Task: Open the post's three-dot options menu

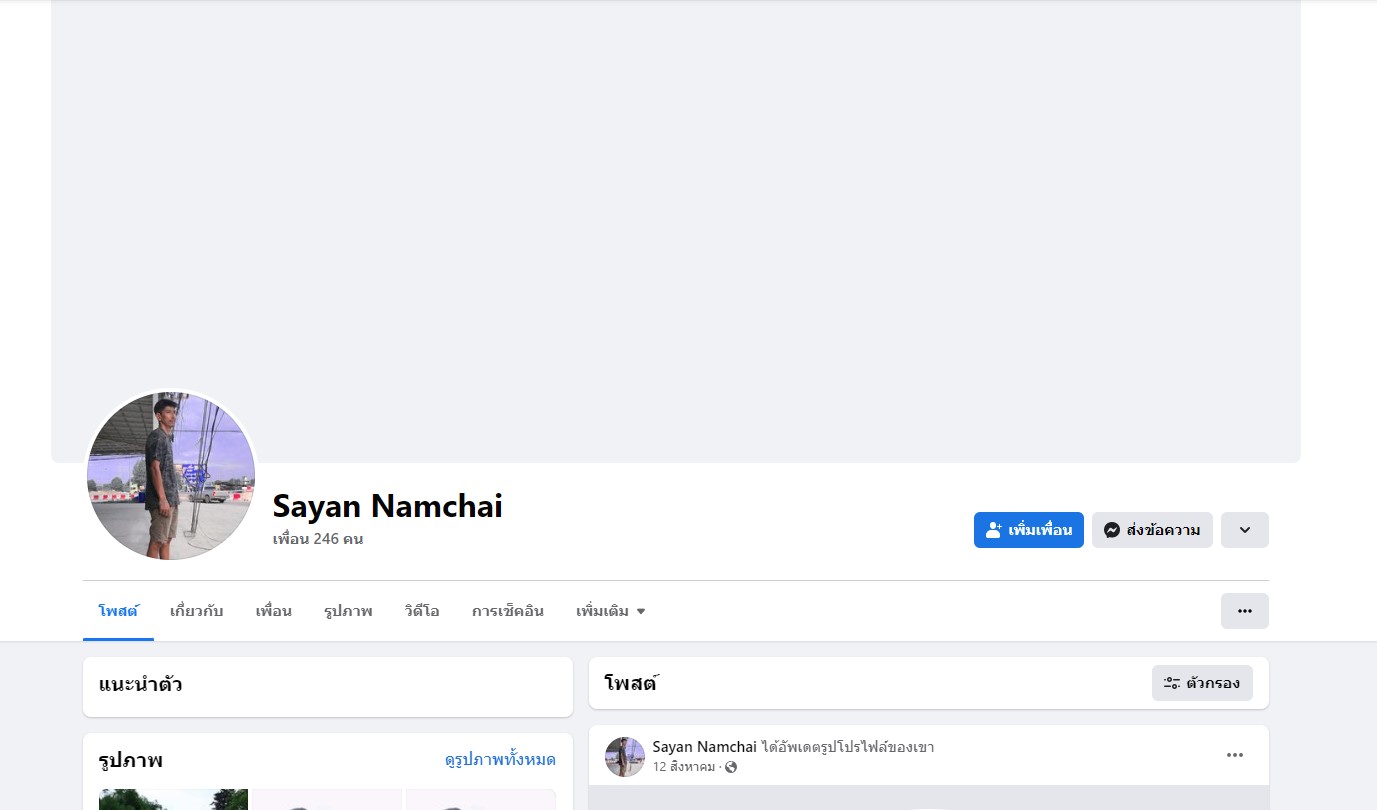Action: coord(1235,755)
